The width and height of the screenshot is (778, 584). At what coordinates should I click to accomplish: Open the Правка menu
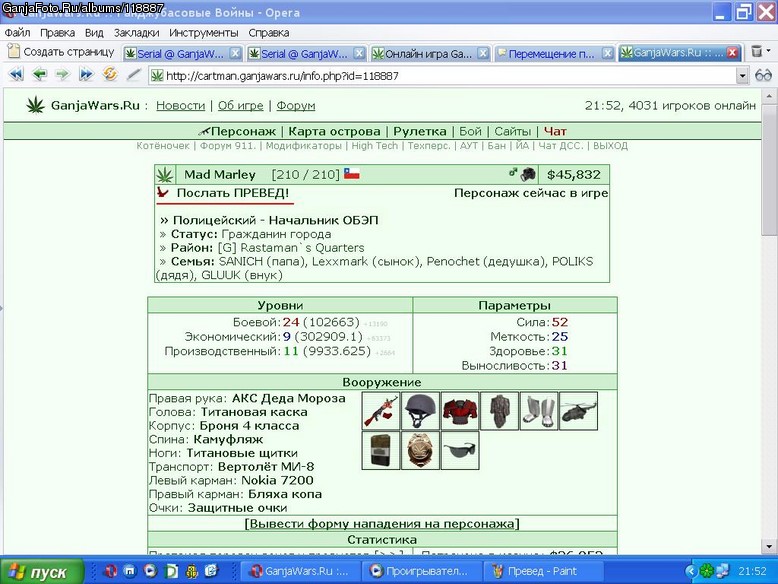pyautogui.click(x=58, y=33)
